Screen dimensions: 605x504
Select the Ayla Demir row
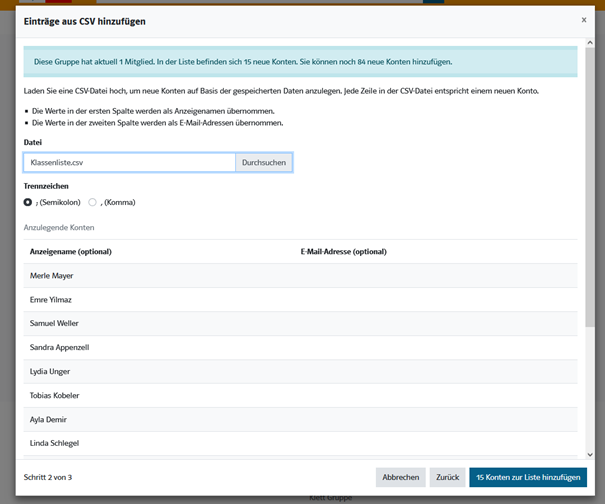tap(49, 419)
